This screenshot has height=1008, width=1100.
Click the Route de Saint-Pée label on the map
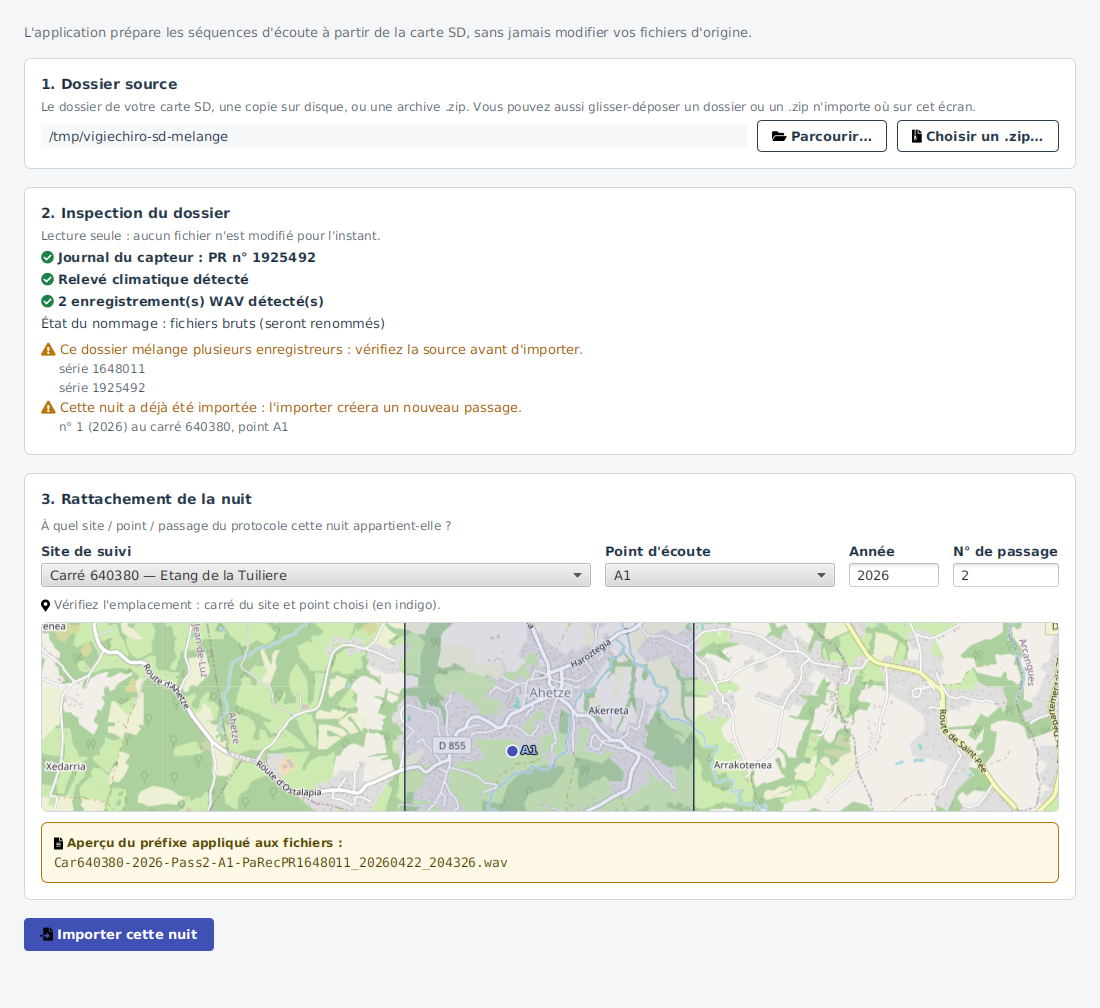click(962, 741)
